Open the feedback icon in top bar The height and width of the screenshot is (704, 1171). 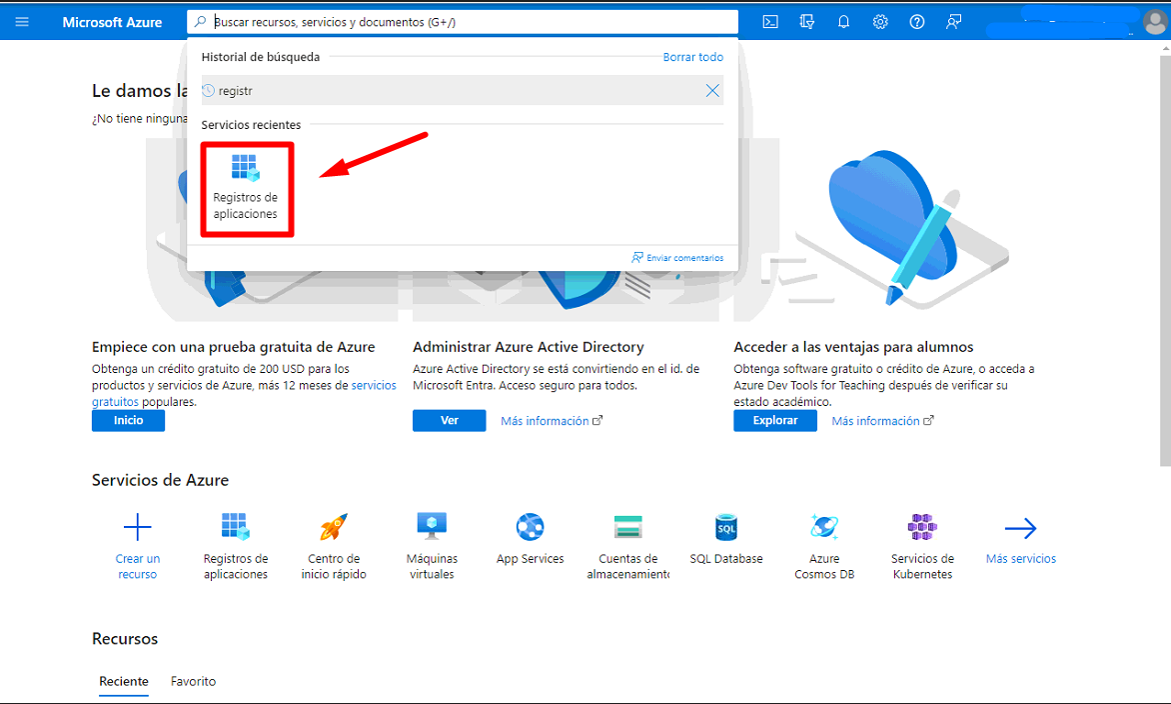tap(953, 22)
